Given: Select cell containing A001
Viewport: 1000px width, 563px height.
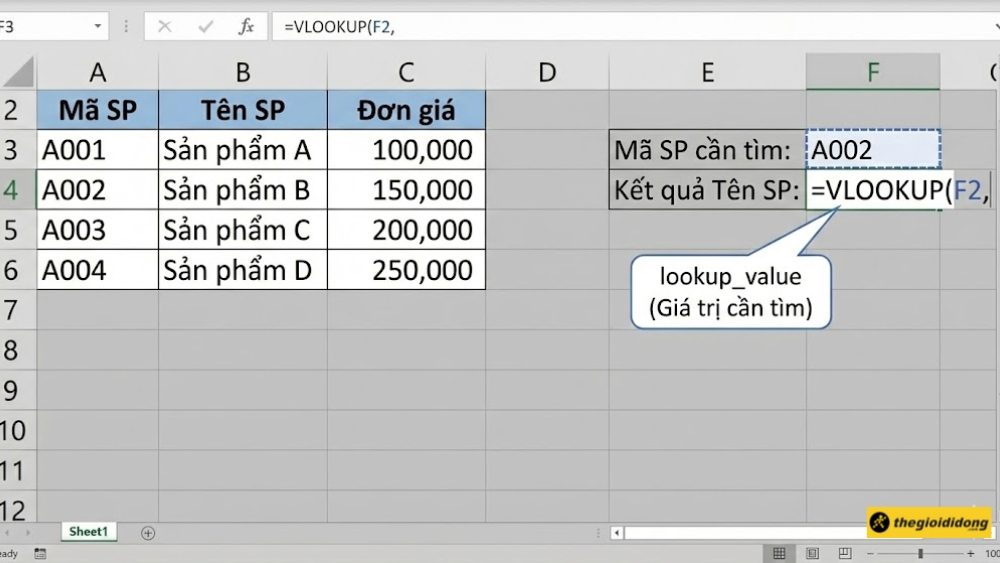Looking at the screenshot, I should (98, 150).
